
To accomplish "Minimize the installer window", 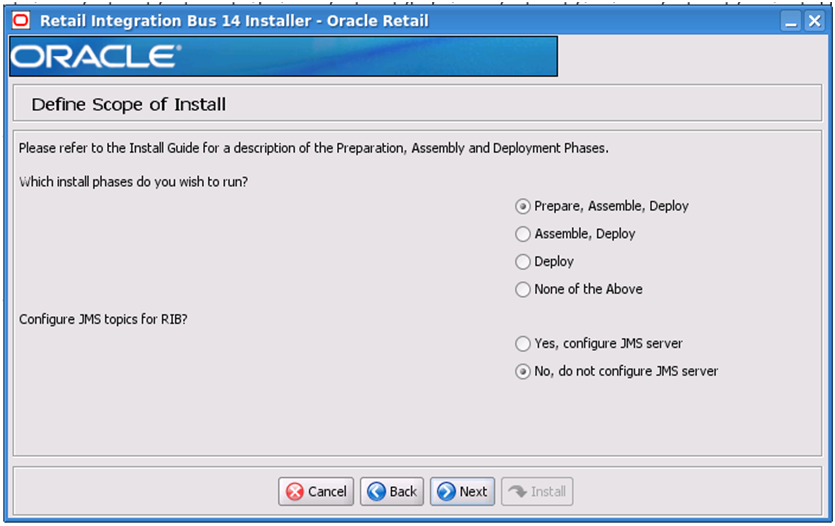I will [x=791, y=21].
